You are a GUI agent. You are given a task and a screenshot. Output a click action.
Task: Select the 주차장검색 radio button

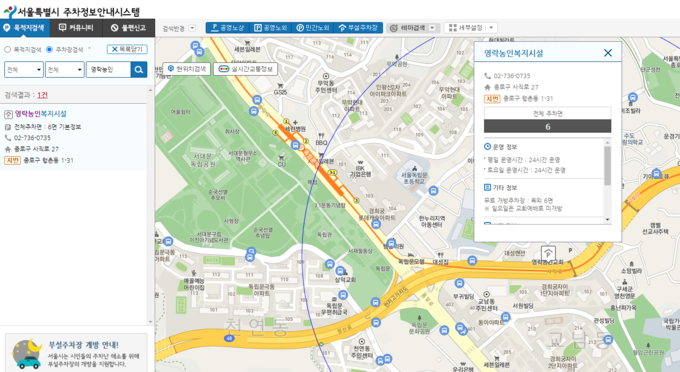pyautogui.click(x=49, y=49)
